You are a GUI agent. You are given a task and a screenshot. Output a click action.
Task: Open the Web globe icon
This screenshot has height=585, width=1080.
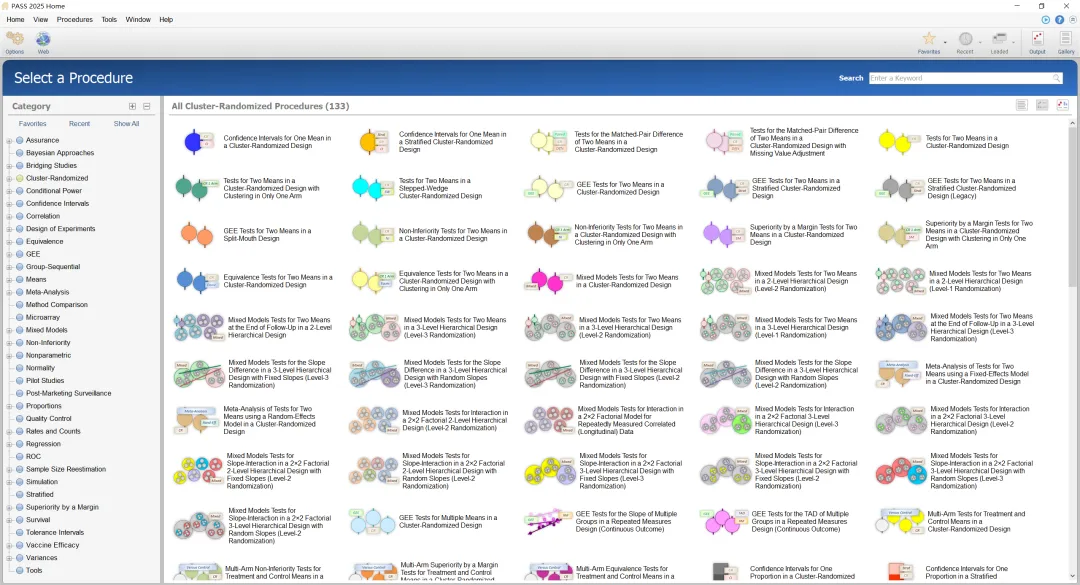tap(43, 41)
